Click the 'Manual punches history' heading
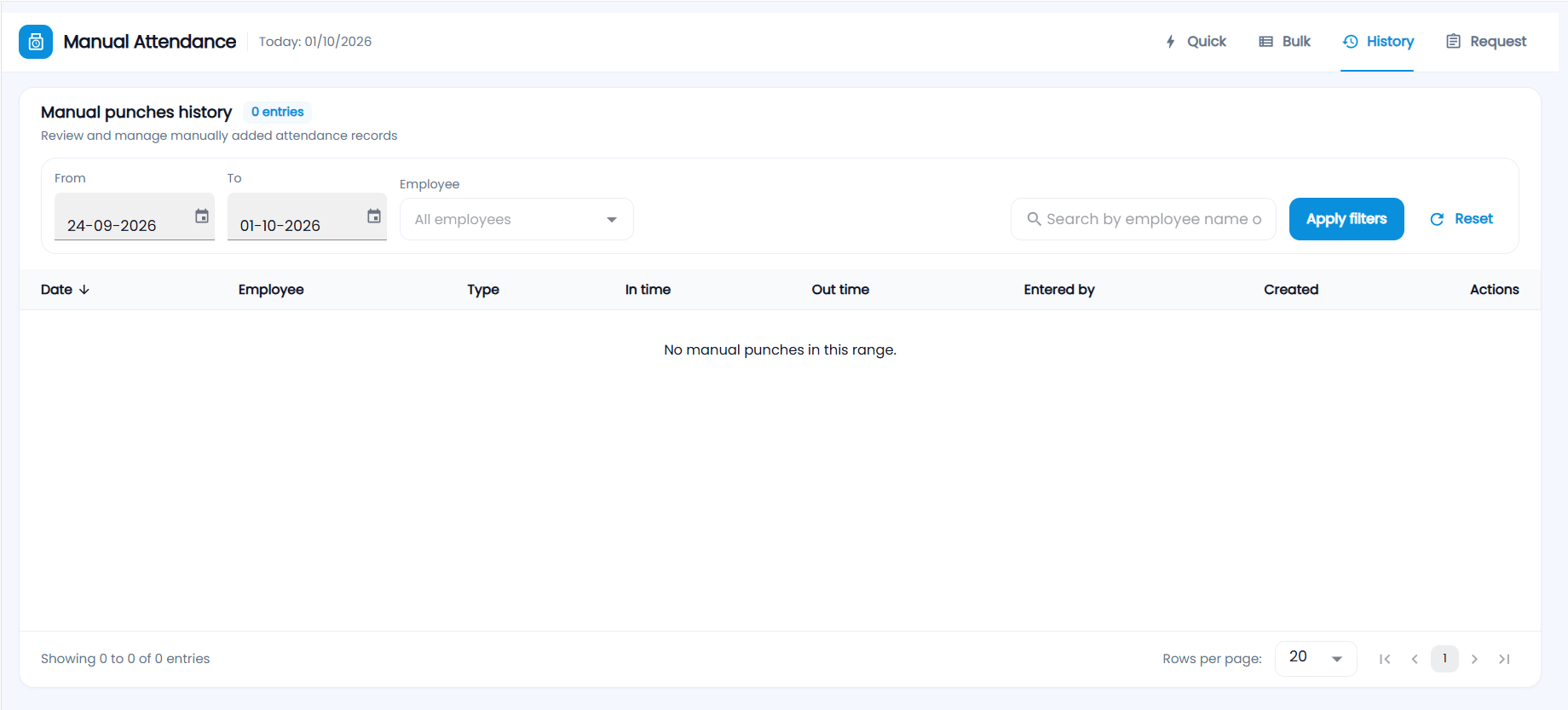The height and width of the screenshot is (710, 1568). (136, 113)
